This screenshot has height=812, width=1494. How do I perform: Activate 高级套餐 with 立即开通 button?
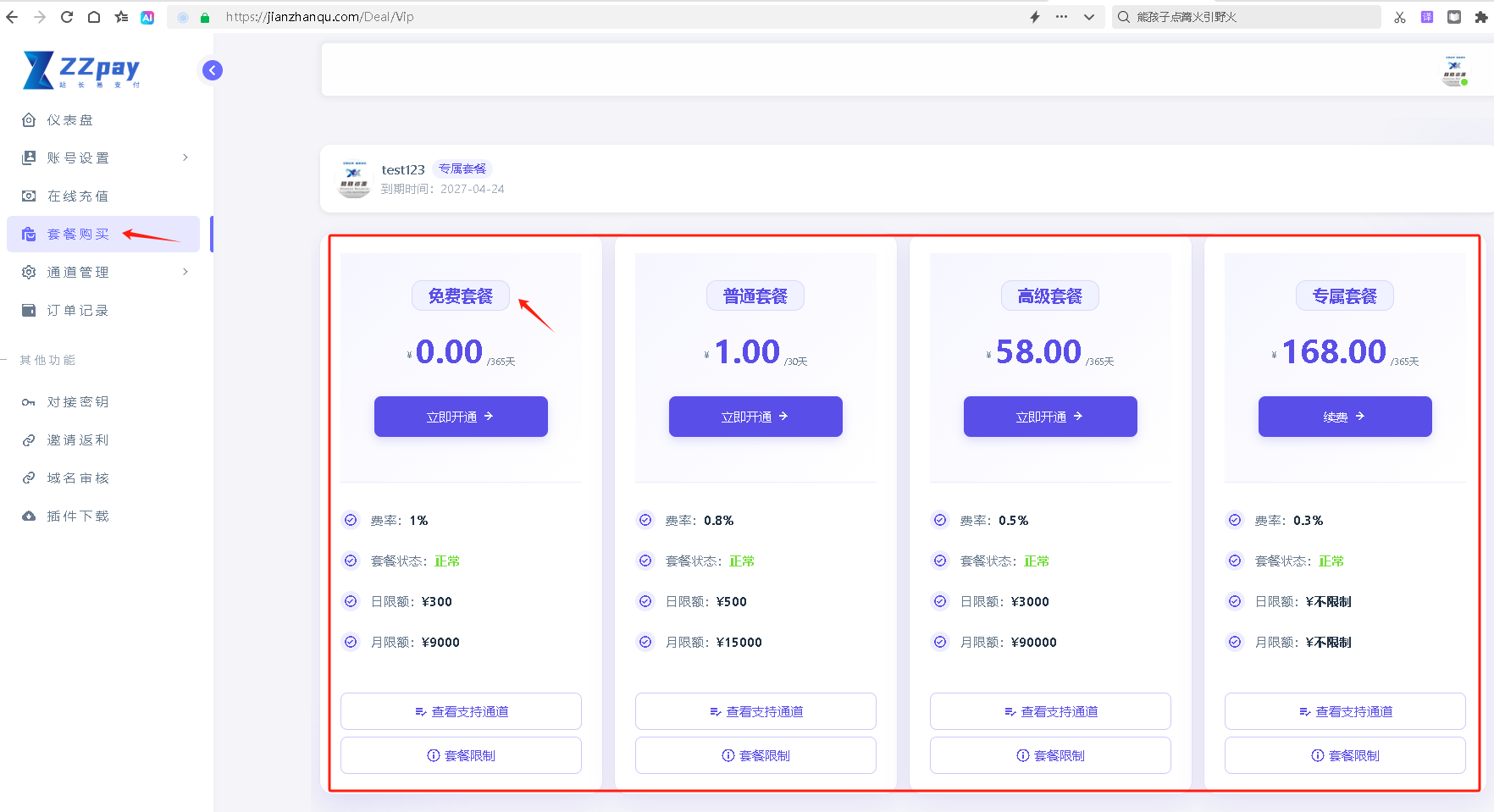tap(1050, 417)
